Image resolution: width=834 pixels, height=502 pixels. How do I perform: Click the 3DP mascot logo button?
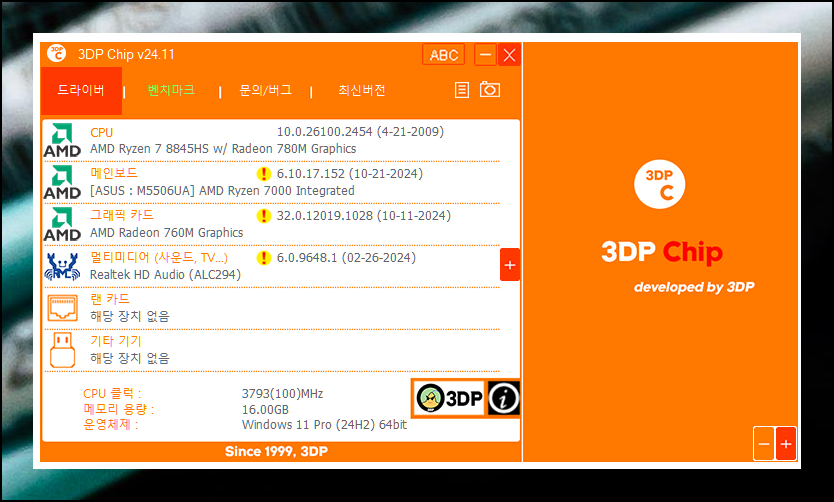[x=449, y=398]
